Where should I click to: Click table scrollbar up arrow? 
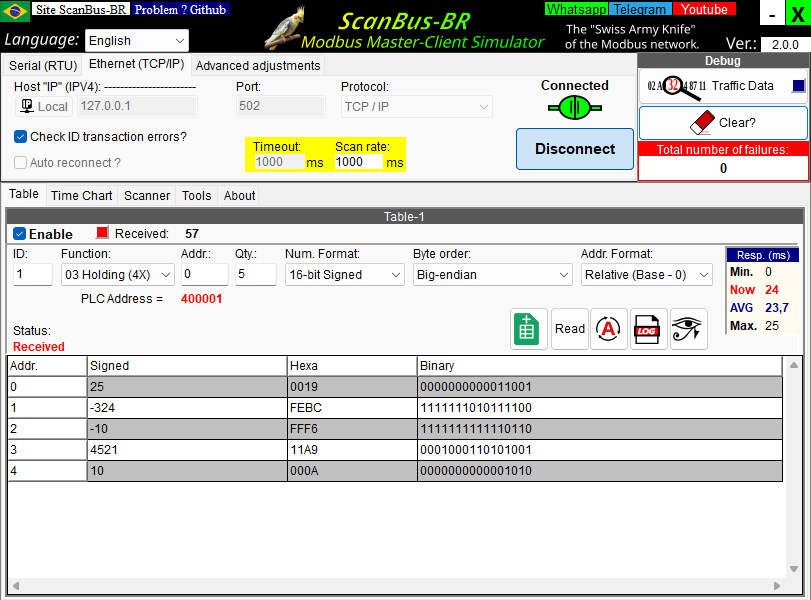793,365
